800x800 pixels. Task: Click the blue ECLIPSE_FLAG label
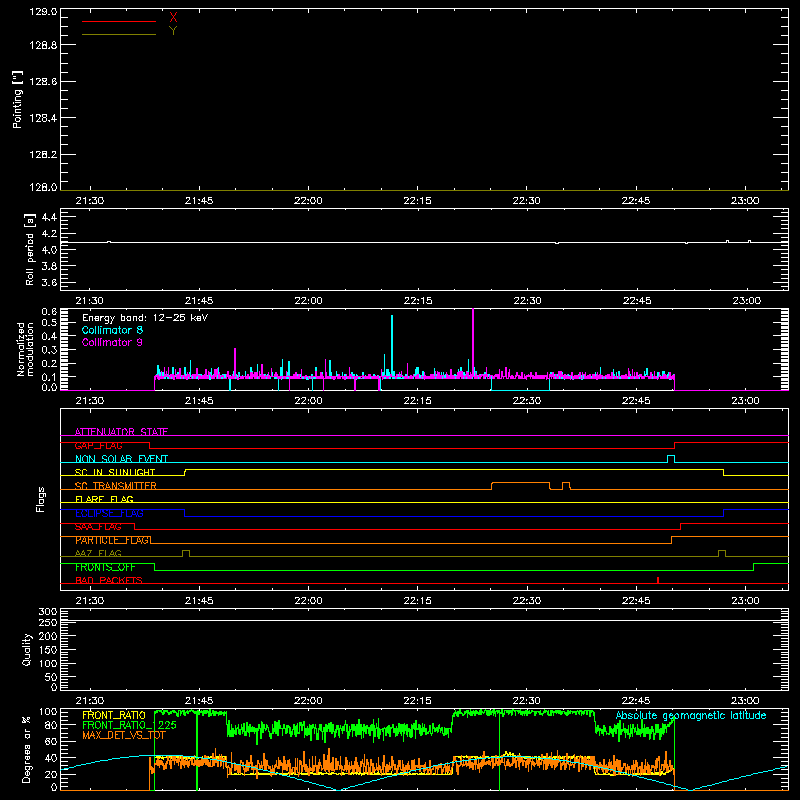[x=109, y=513]
